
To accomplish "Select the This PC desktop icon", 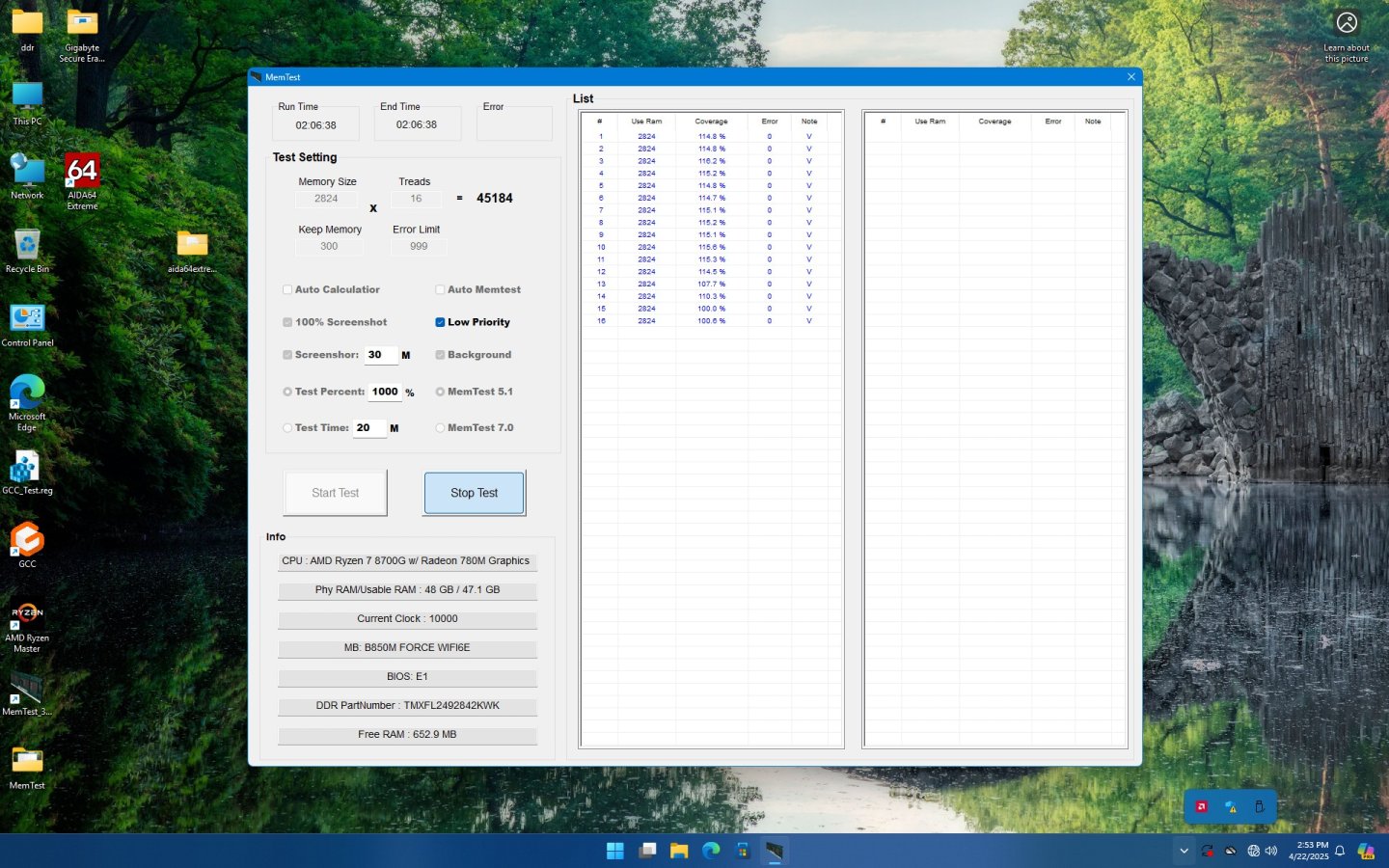I will pyautogui.click(x=27, y=103).
